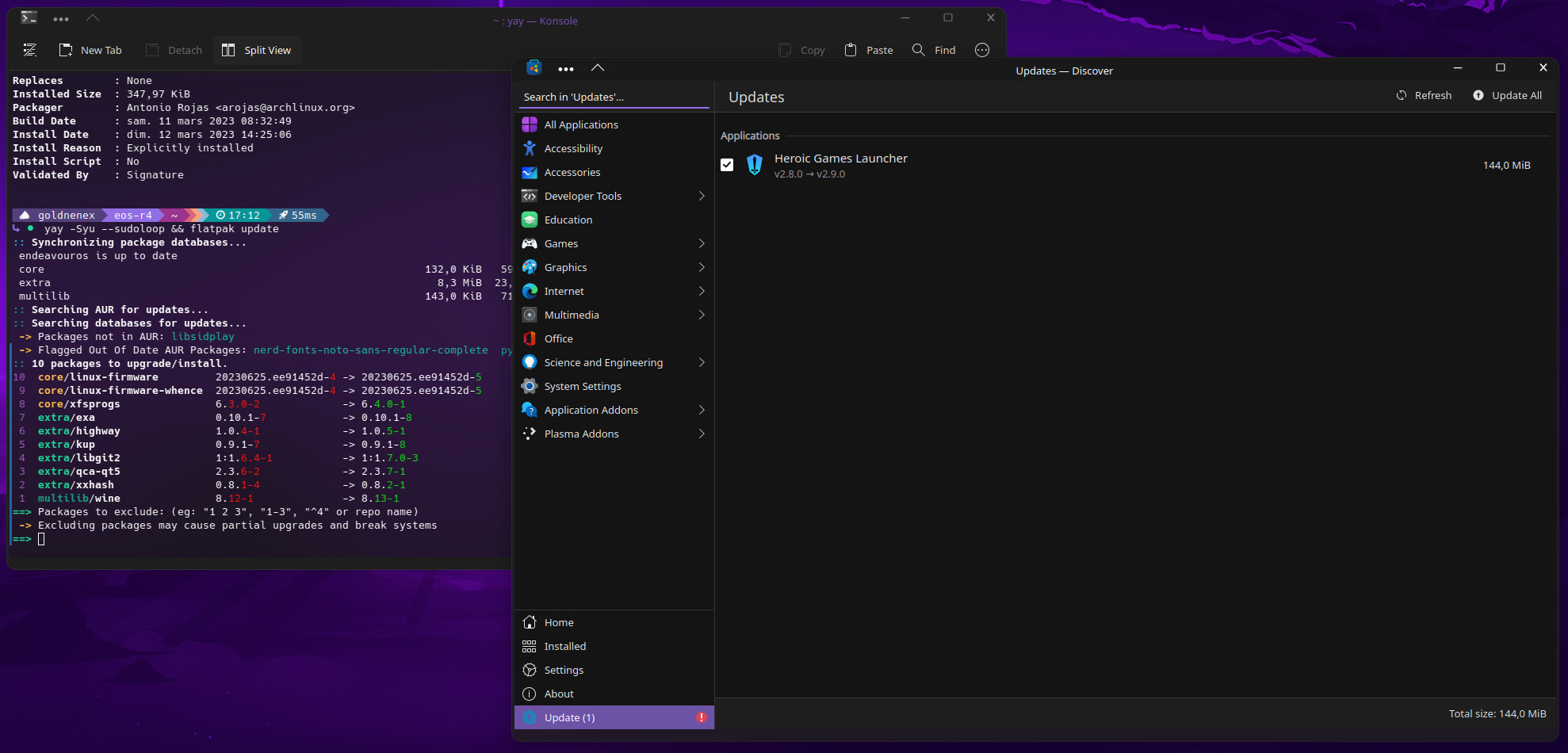Open Konsole circled three-dots overflow menu
This screenshot has width=1568, height=753.
982,50
